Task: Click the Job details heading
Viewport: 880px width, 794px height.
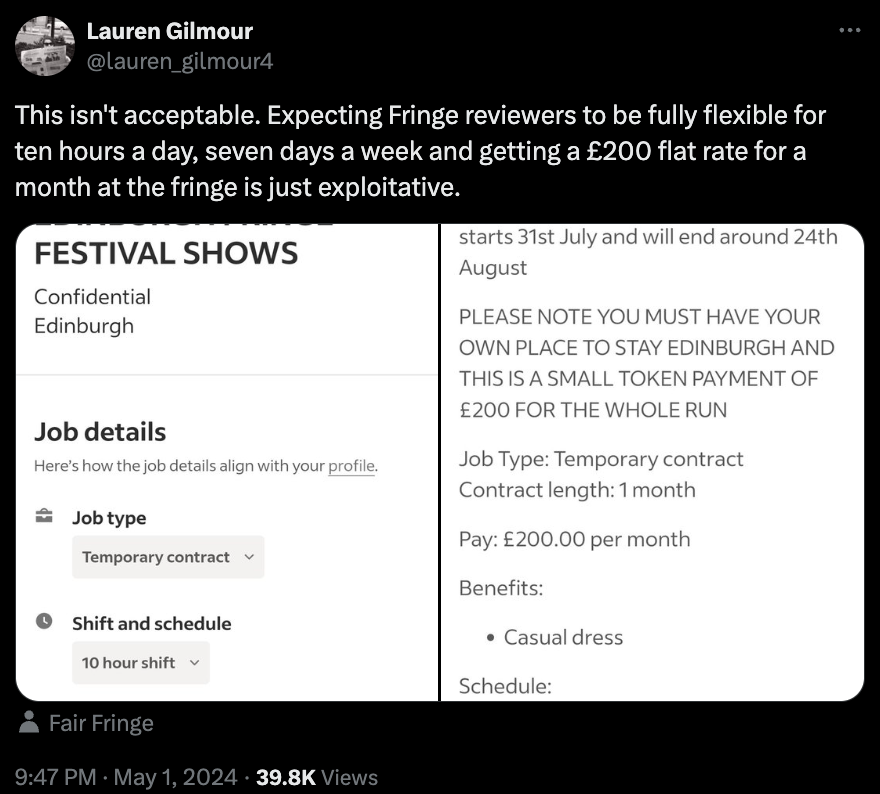Action: point(100,432)
